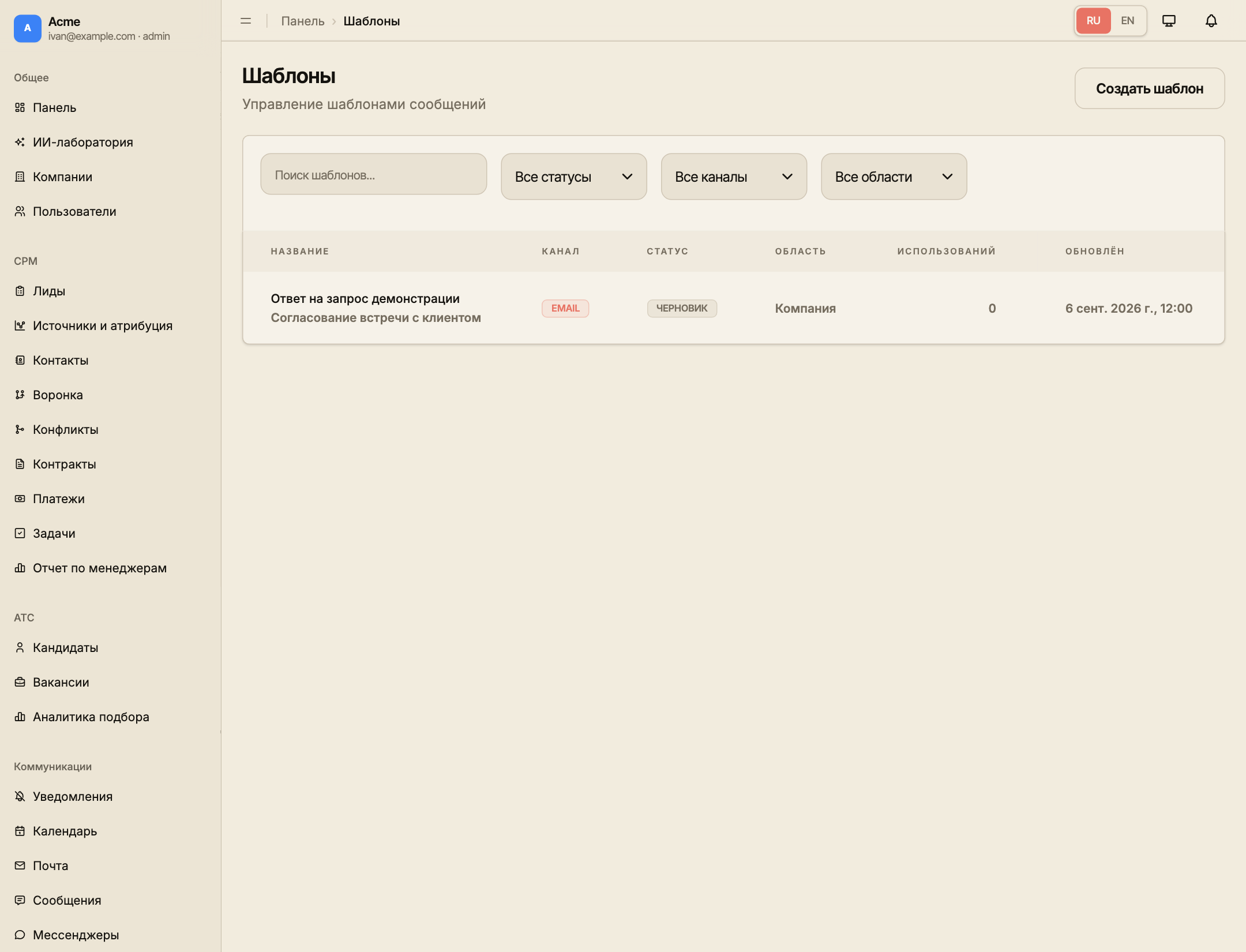Switch language to EN
The image size is (1246, 952).
point(1127,21)
